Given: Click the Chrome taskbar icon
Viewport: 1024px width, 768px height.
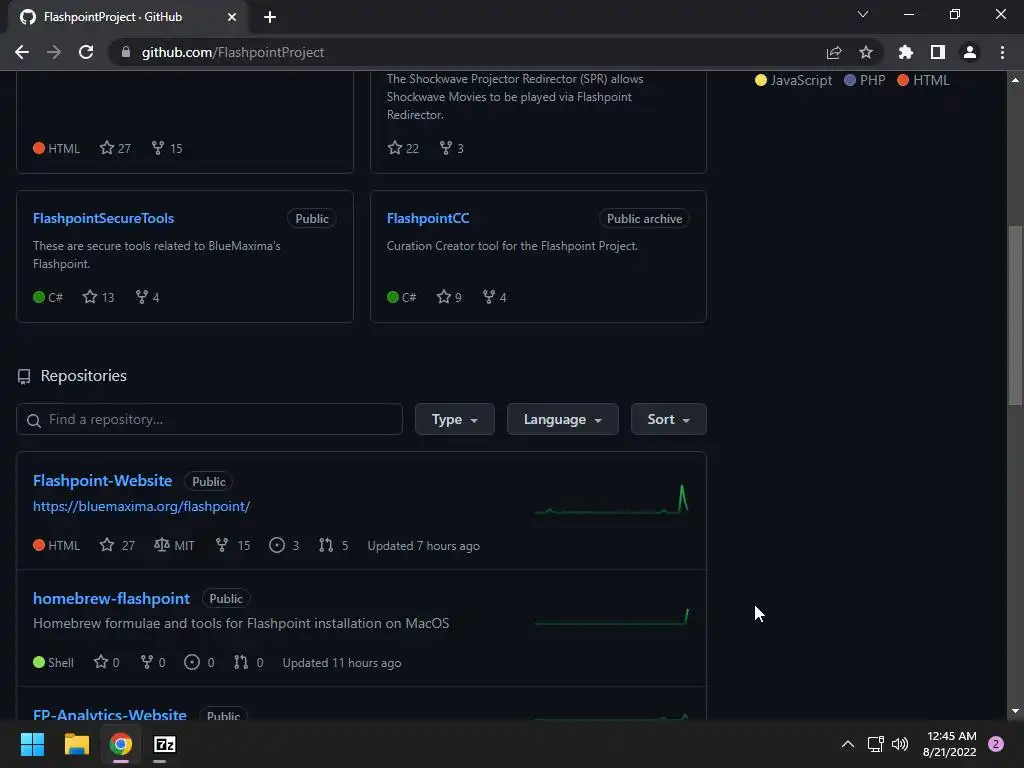Looking at the screenshot, I should (x=121, y=744).
